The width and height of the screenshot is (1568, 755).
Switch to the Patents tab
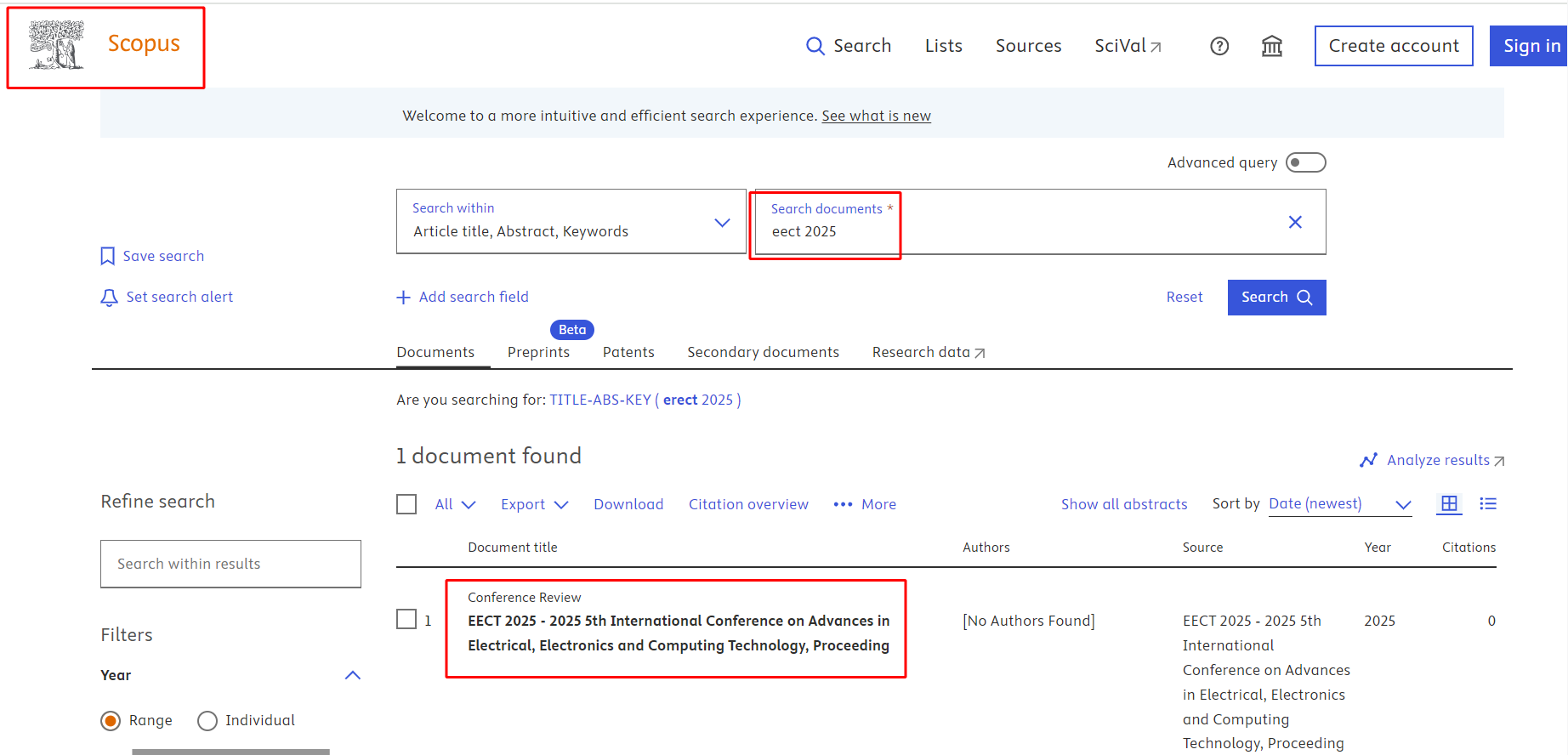(628, 352)
